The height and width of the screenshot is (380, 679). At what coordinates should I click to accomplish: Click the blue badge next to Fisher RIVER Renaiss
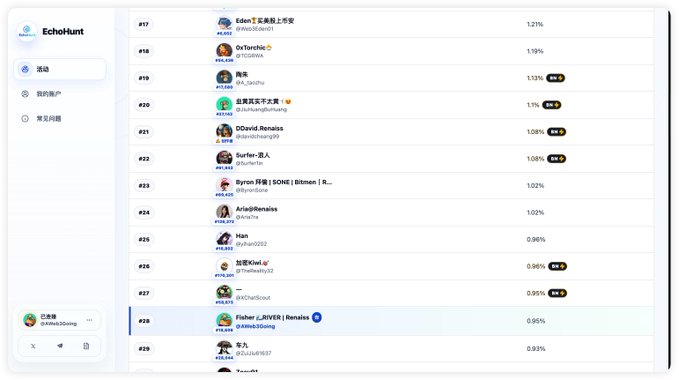point(317,317)
